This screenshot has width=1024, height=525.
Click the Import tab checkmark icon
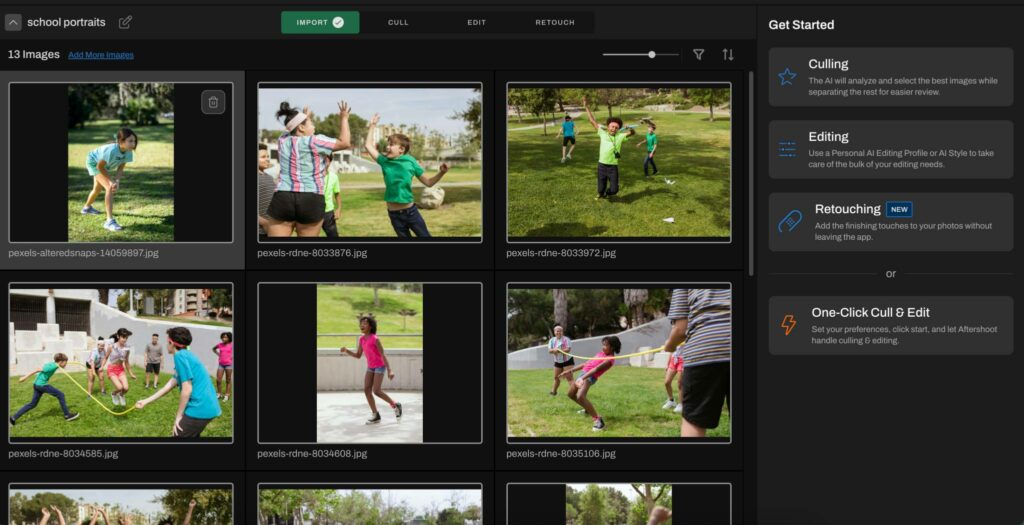tap(338, 22)
